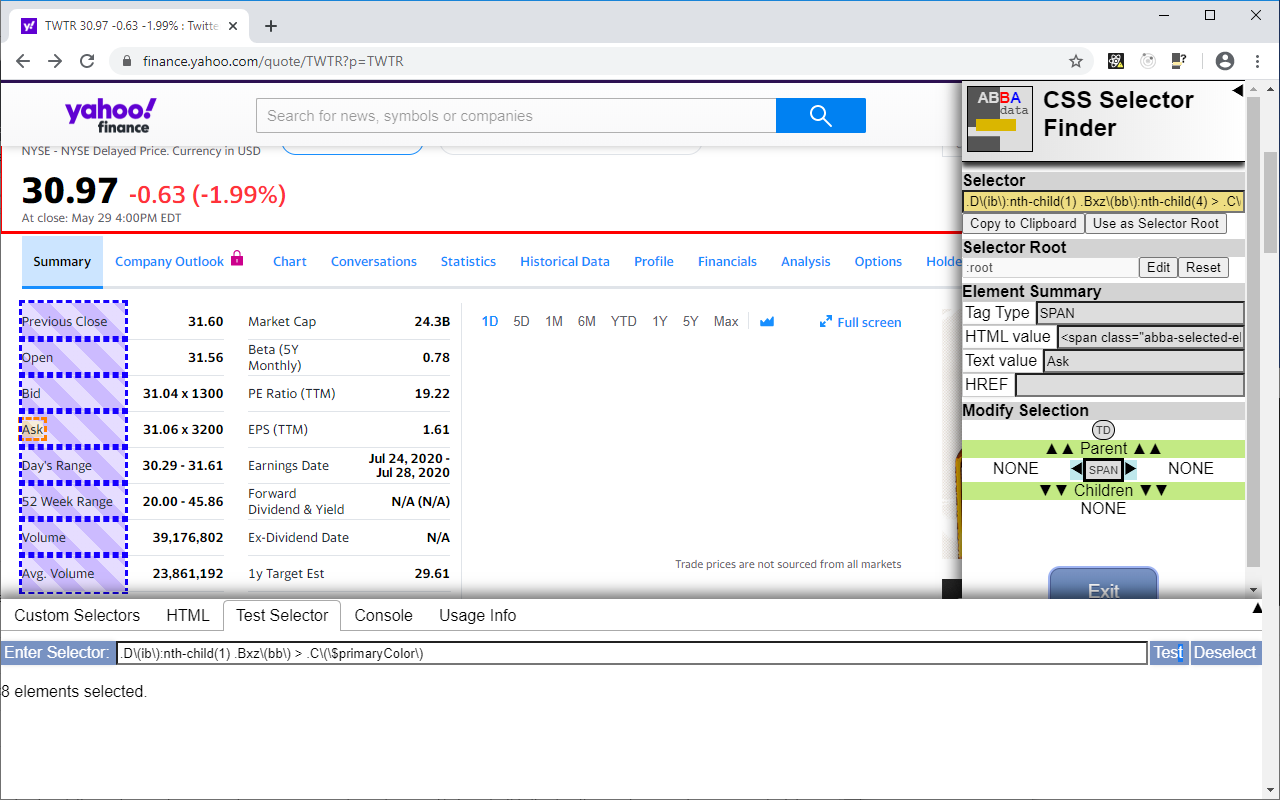This screenshot has height=800, width=1280.
Task: Reload the page
Action: 87,61
